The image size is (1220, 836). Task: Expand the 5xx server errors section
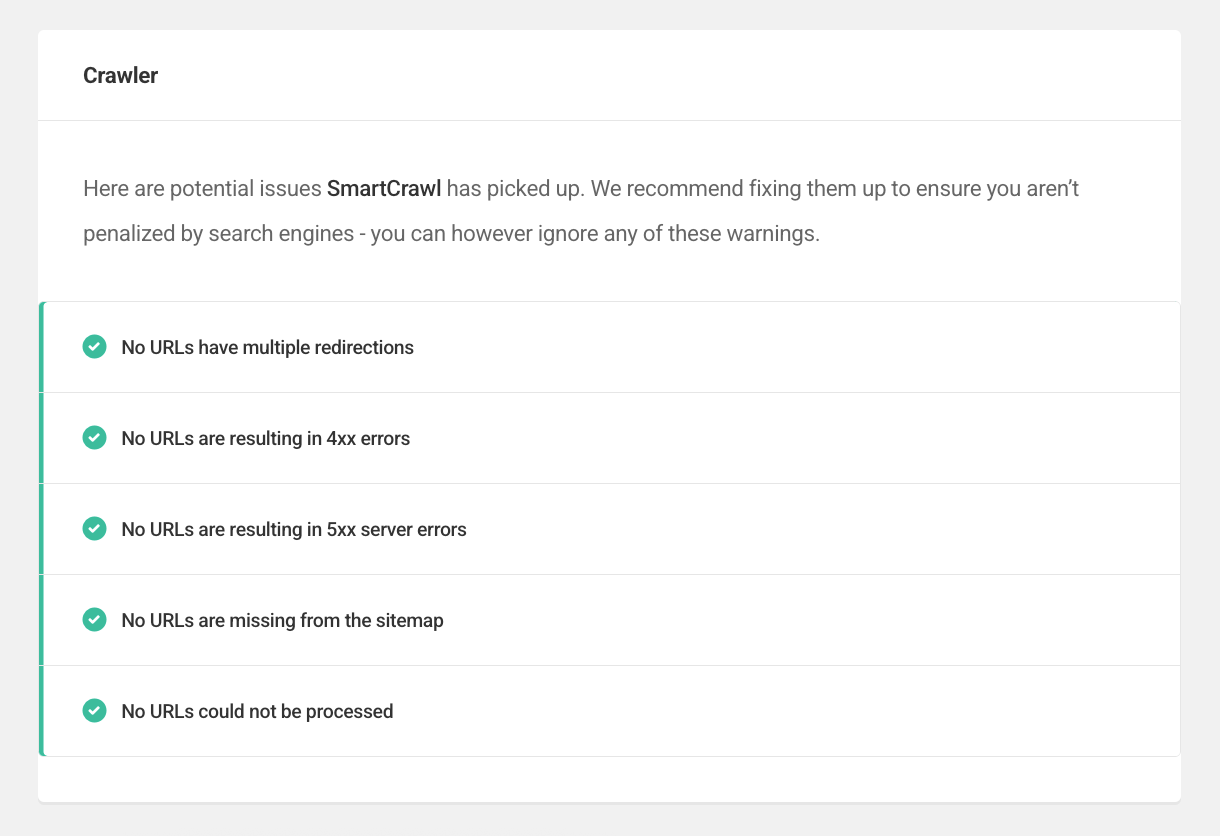pos(610,528)
